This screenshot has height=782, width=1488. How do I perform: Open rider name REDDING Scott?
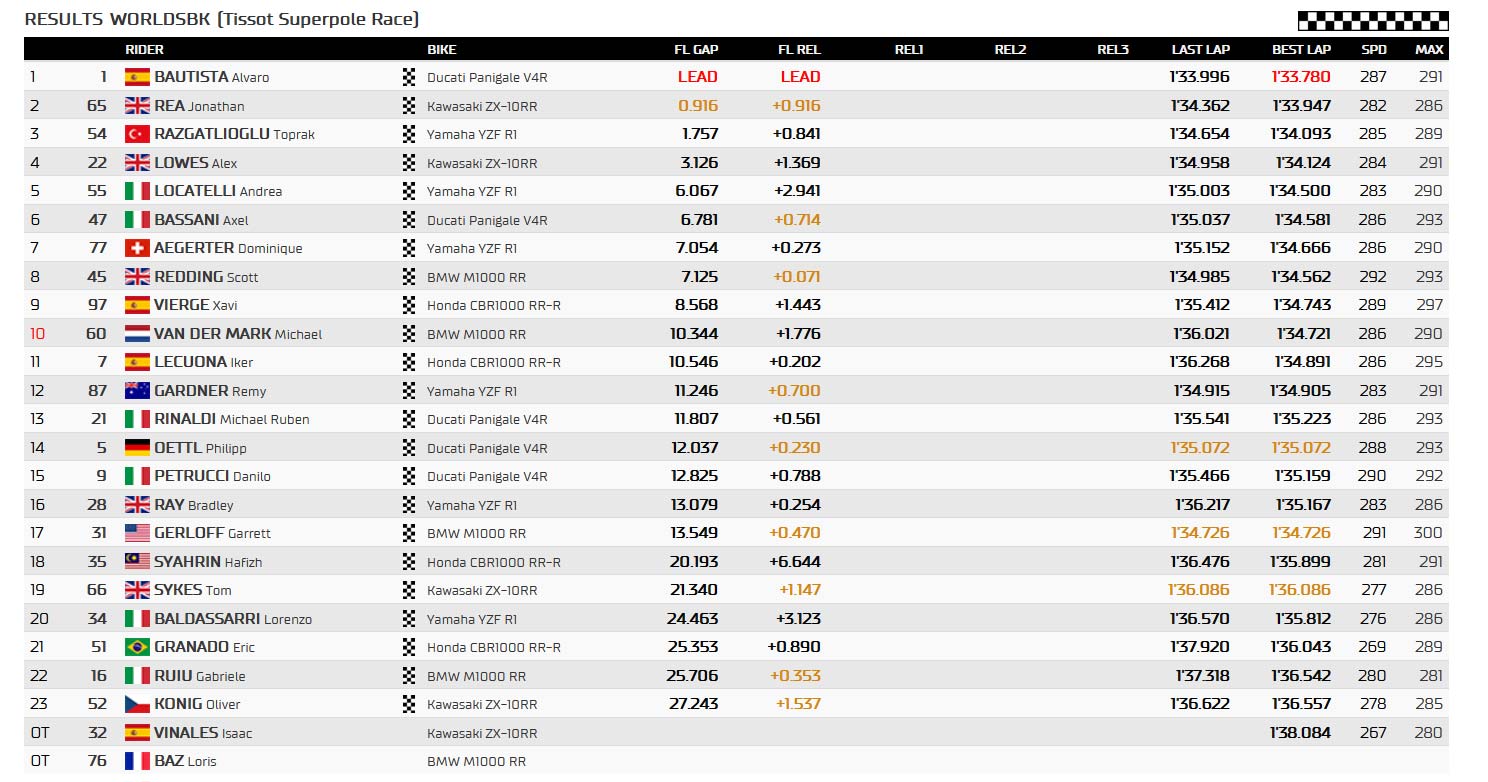(x=201, y=277)
